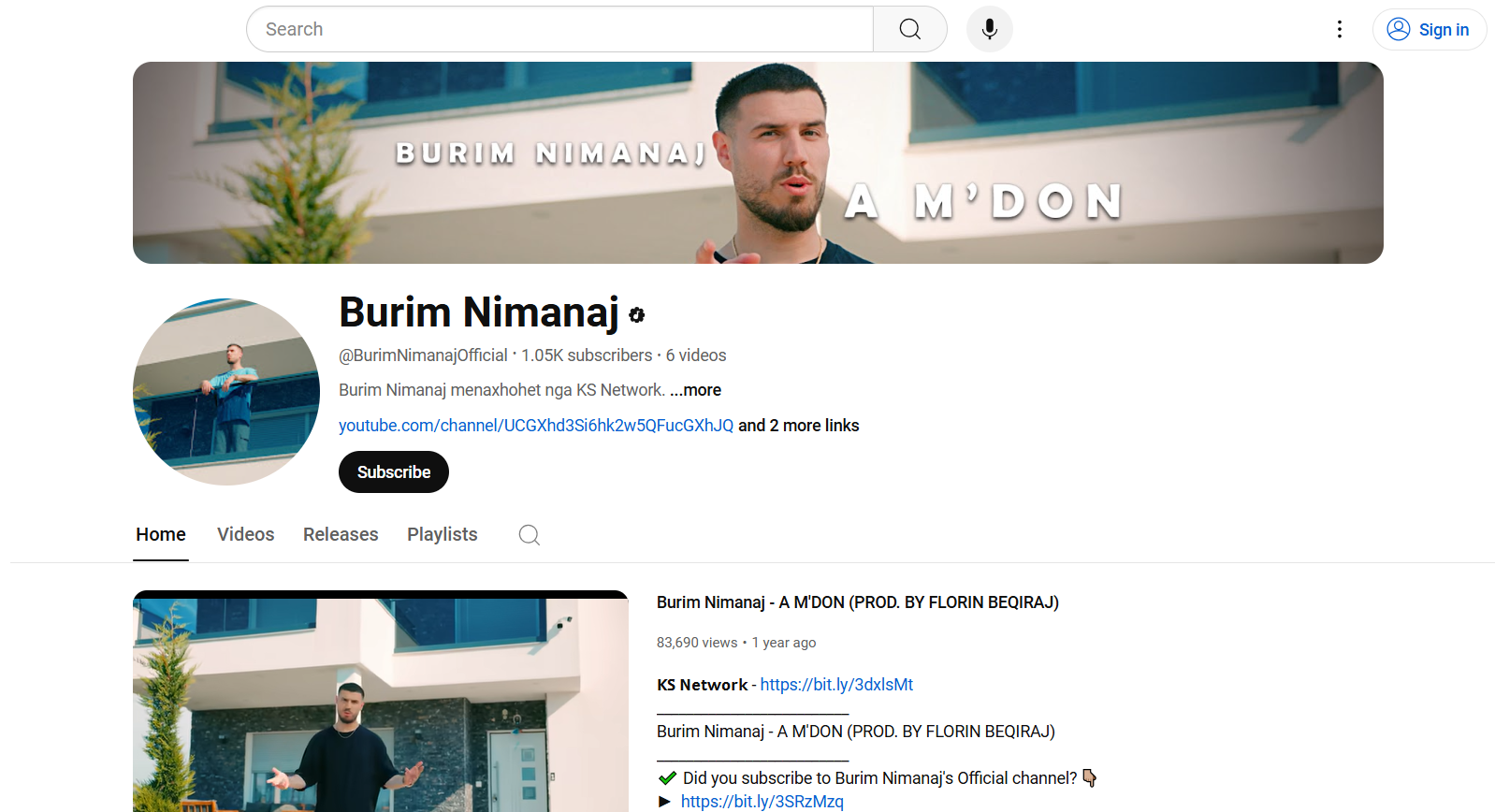Image resolution: width=1495 pixels, height=812 pixels.
Task: Click the search magnifier button
Action: click(x=909, y=29)
